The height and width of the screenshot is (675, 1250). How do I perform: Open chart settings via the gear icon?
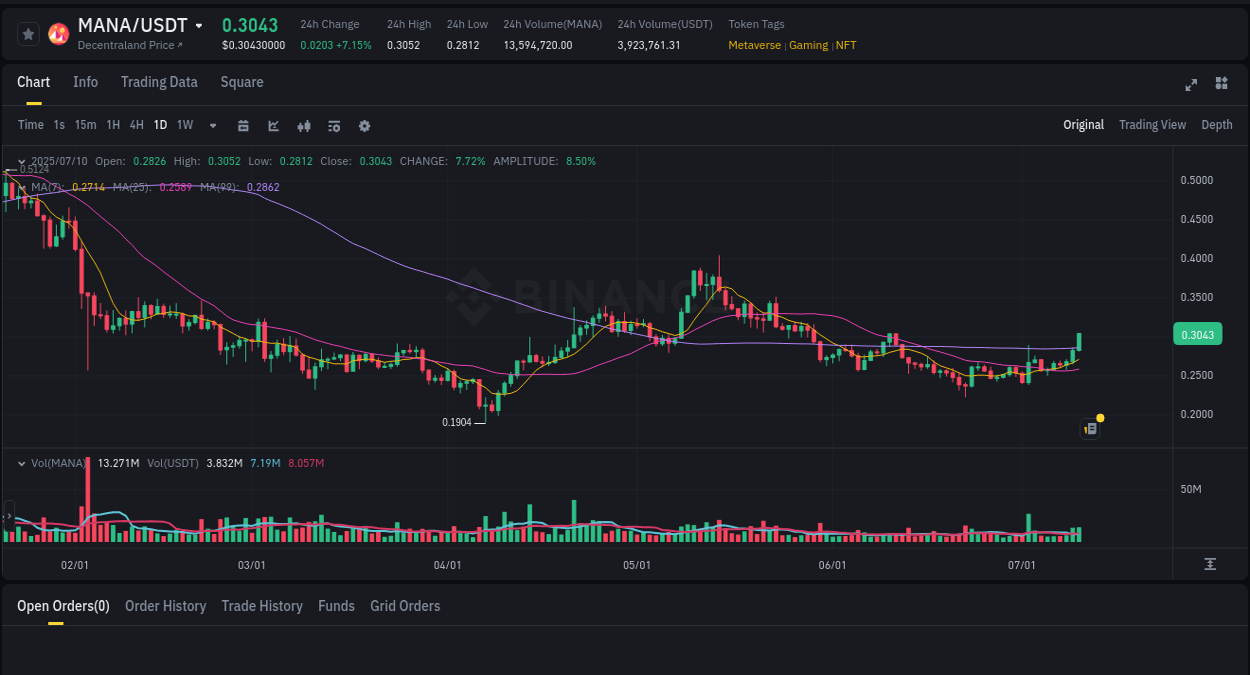click(364, 125)
